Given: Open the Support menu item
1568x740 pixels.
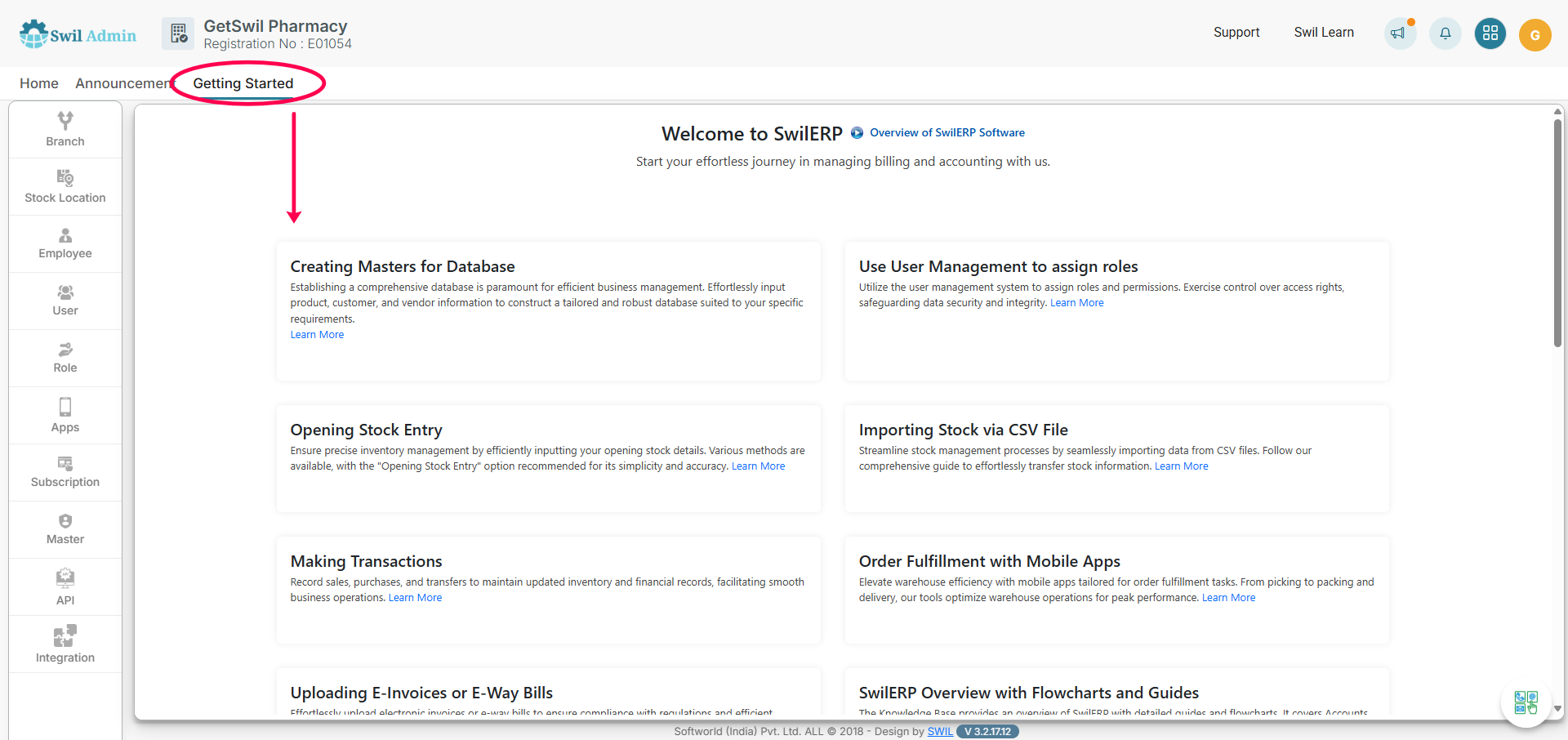Looking at the screenshot, I should coord(1236,32).
